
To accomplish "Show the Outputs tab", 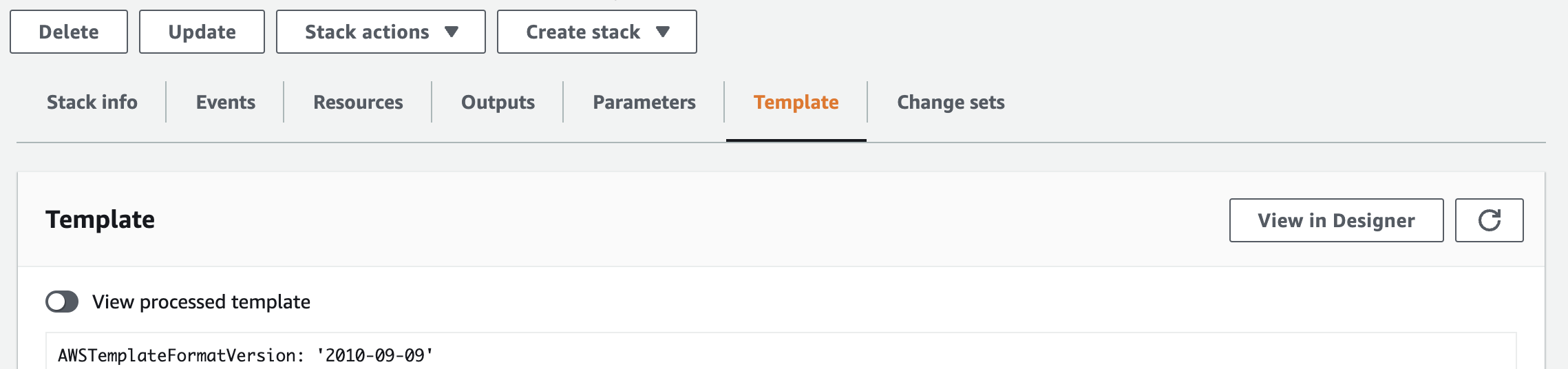I will 498,102.
